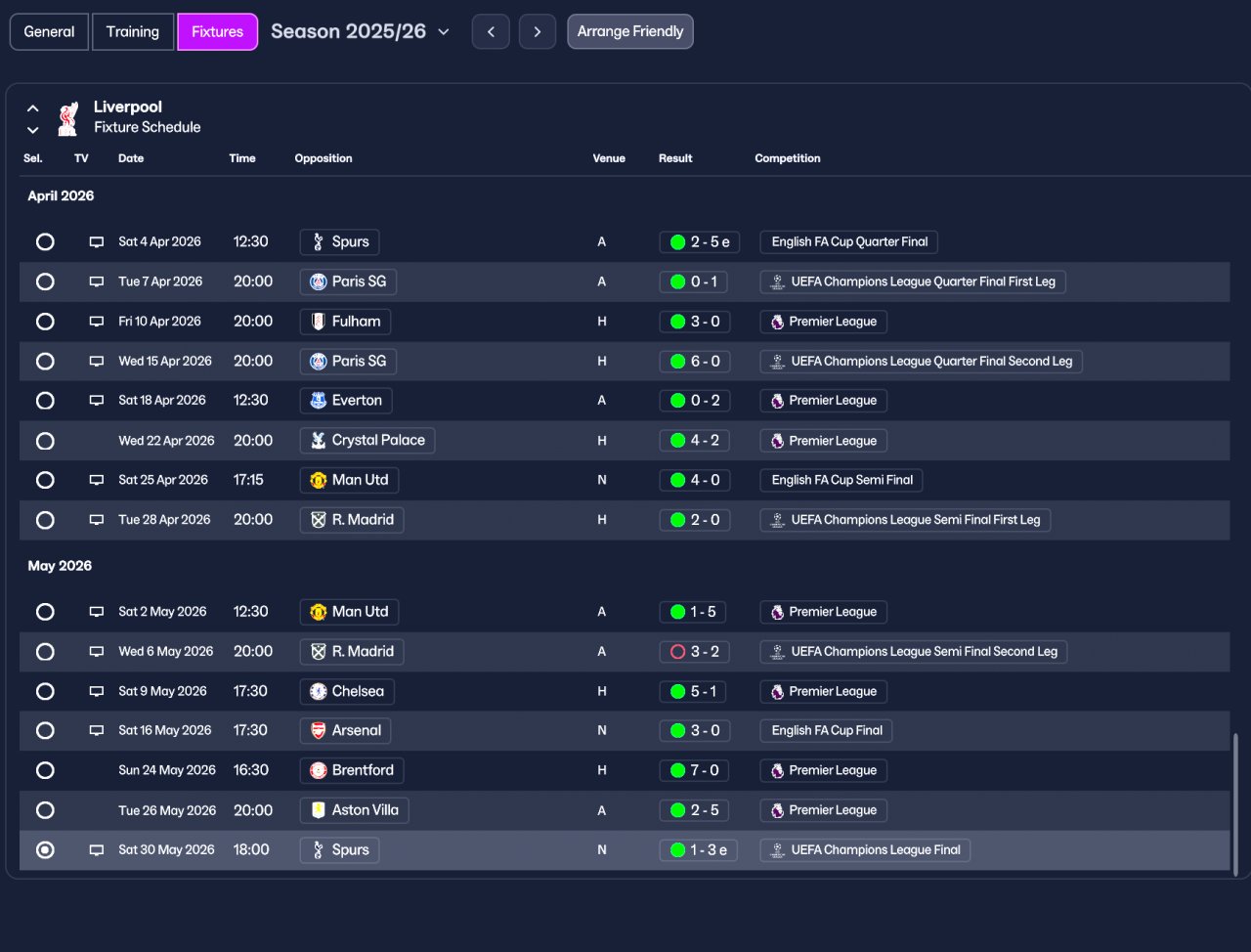Click the Chelsea club badge icon
Viewport: 1251px width, 952px height.
coord(318,691)
